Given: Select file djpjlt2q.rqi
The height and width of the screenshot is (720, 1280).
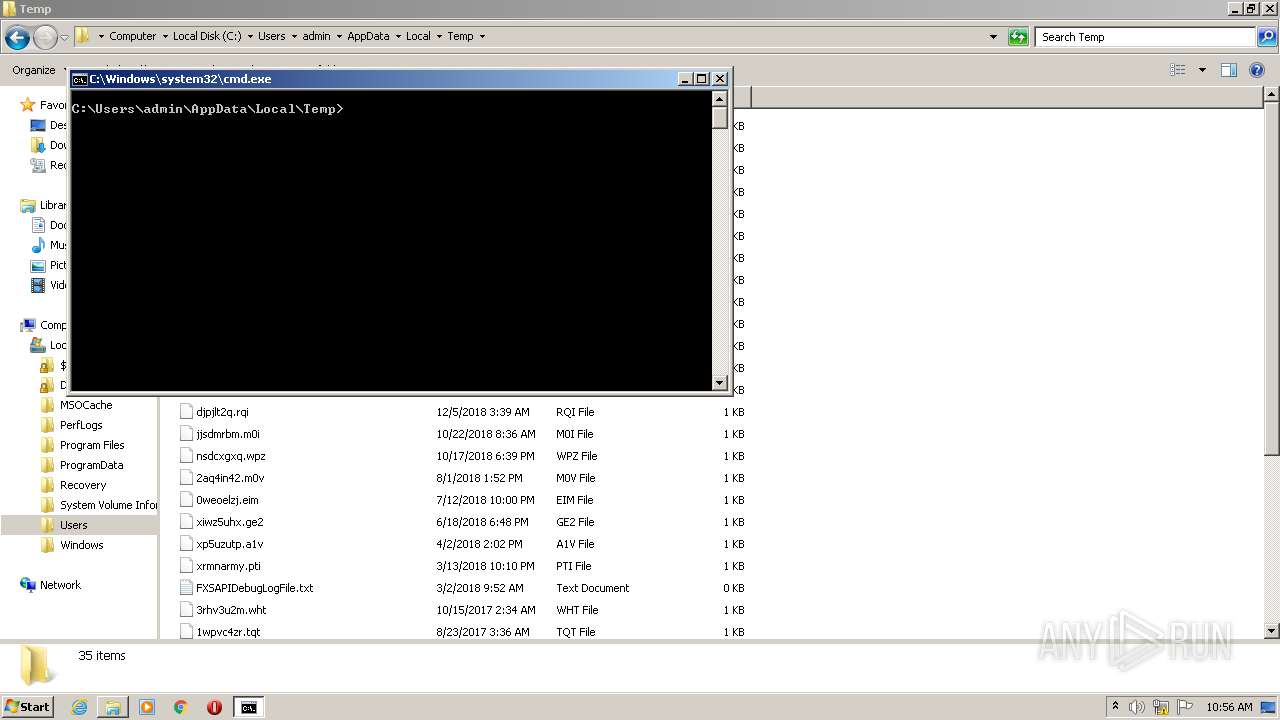Looking at the screenshot, I should pyautogui.click(x=222, y=412).
